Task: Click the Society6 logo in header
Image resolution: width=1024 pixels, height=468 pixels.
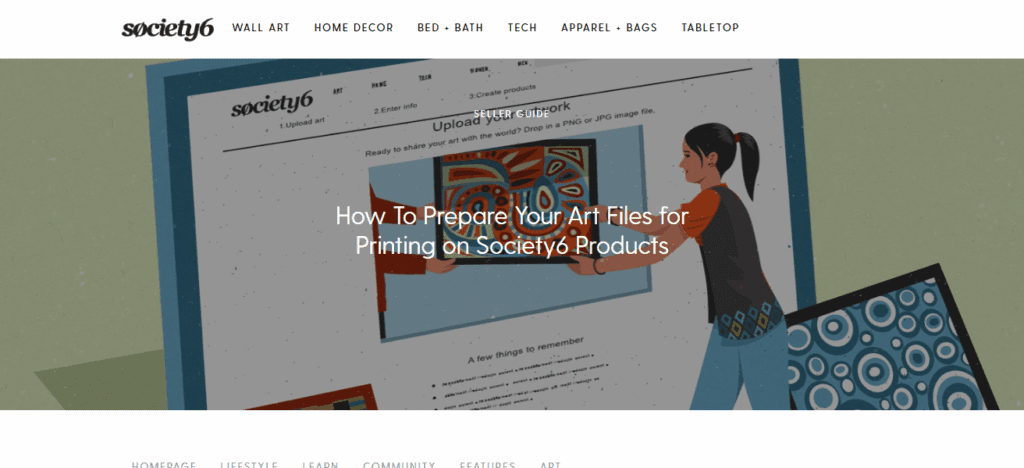Action: [x=168, y=29]
